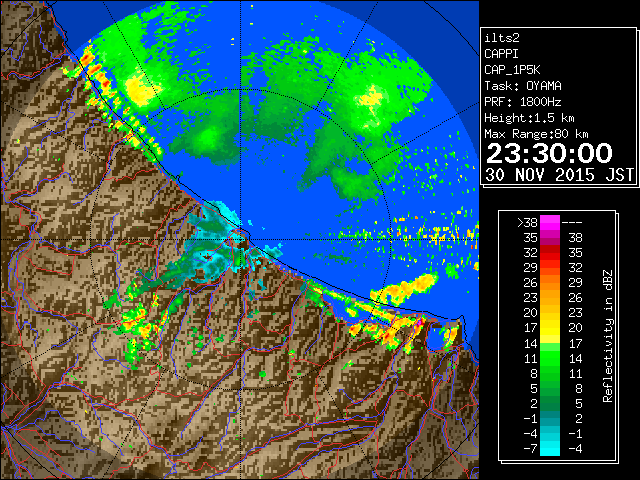Click the Height:1.5 km line

click(529, 118)
